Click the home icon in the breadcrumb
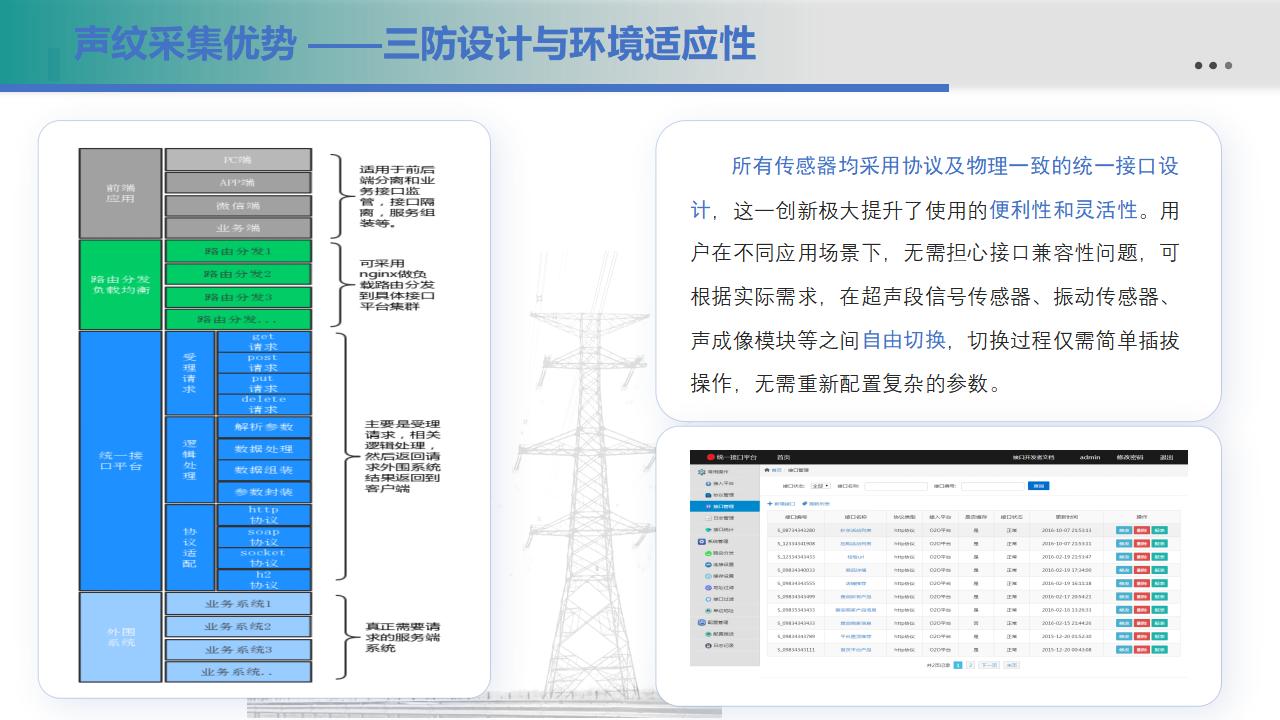 click(767, 469)
